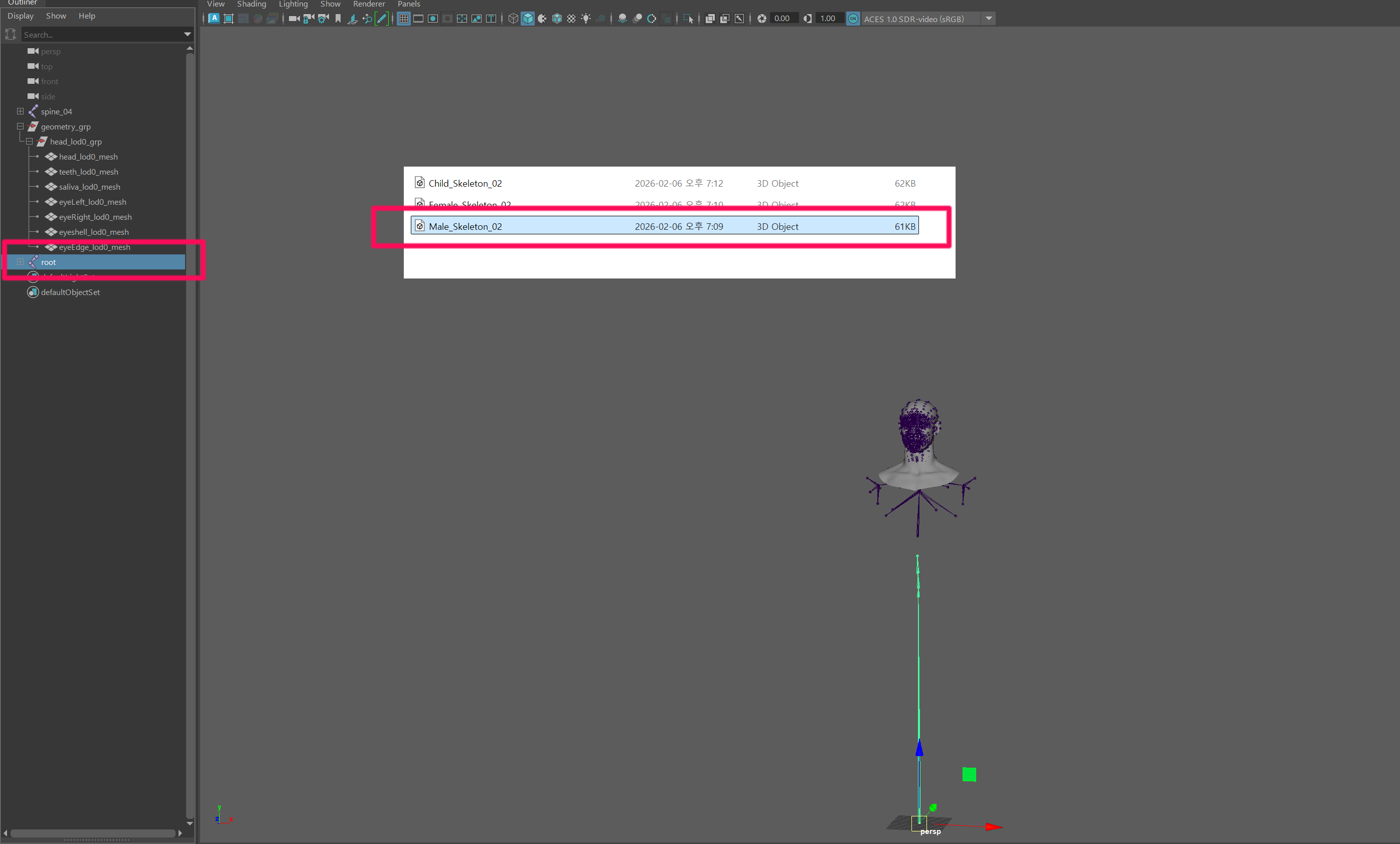The width and height of the screenshot is (1400, 844).
Task: Enable wireframe shading cube icon
Action: point(513,19)
